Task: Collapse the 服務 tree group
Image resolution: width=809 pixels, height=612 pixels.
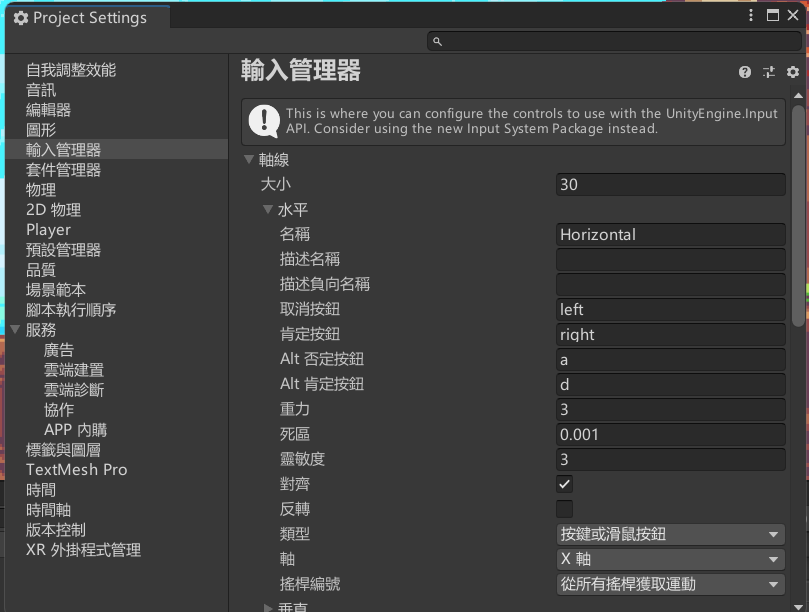Action: [x=15, y=329]
